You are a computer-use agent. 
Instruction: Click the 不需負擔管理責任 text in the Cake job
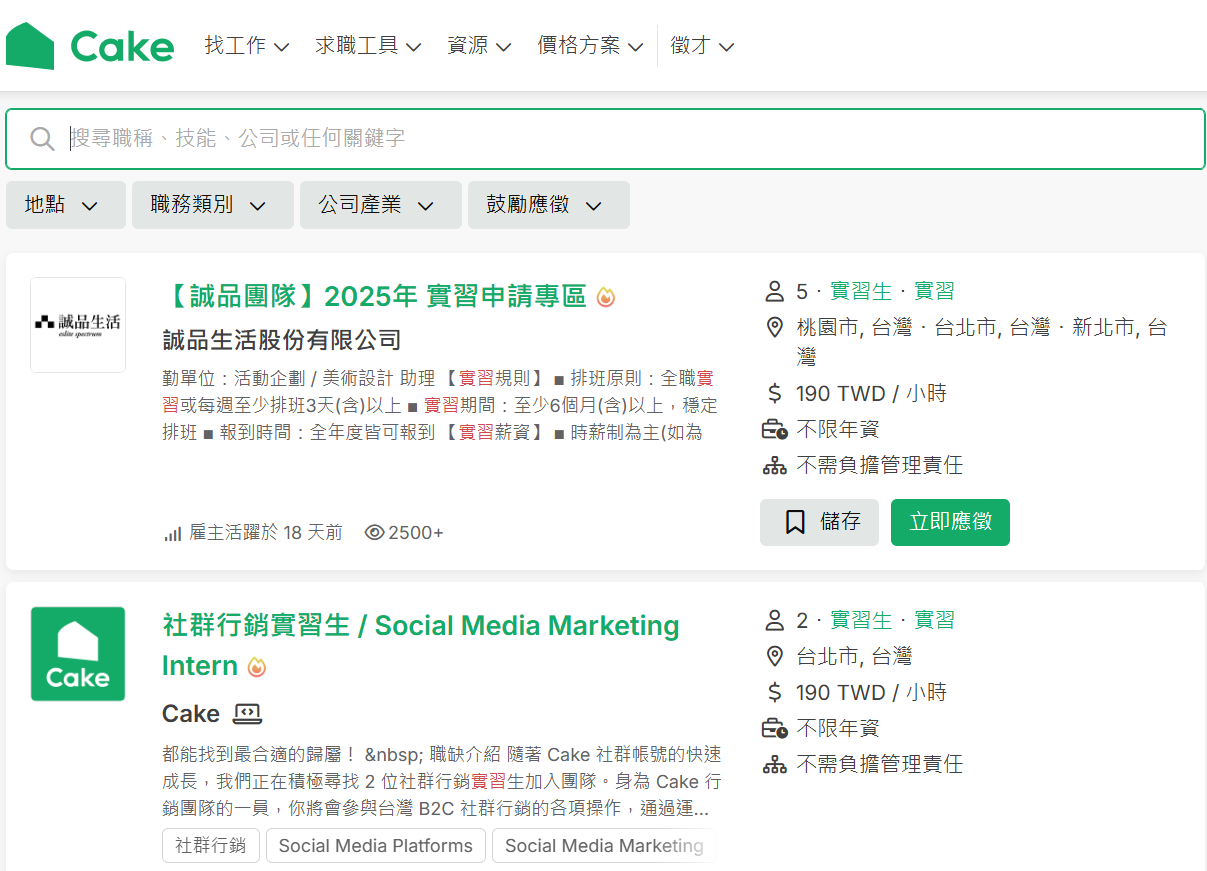pos(880,764)
